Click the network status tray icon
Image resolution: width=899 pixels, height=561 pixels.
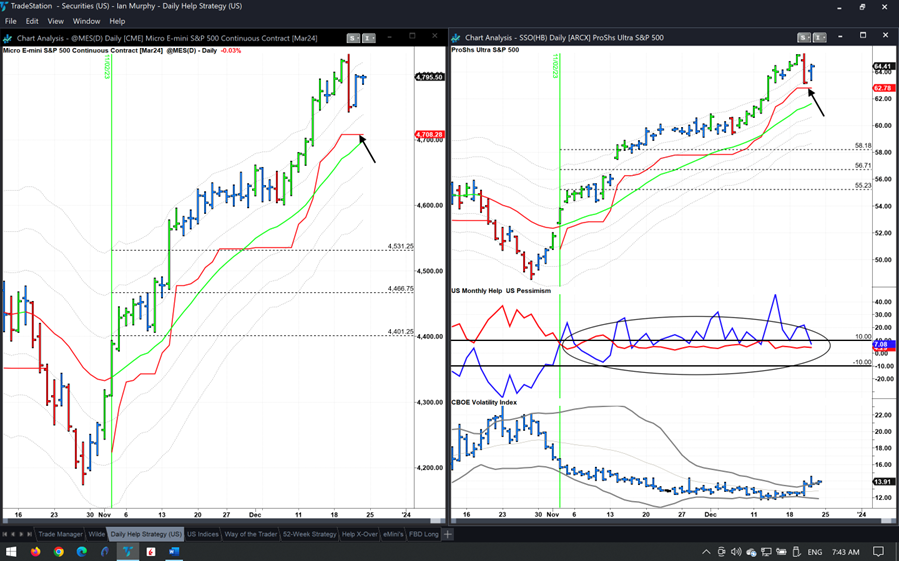click(766, 552)
